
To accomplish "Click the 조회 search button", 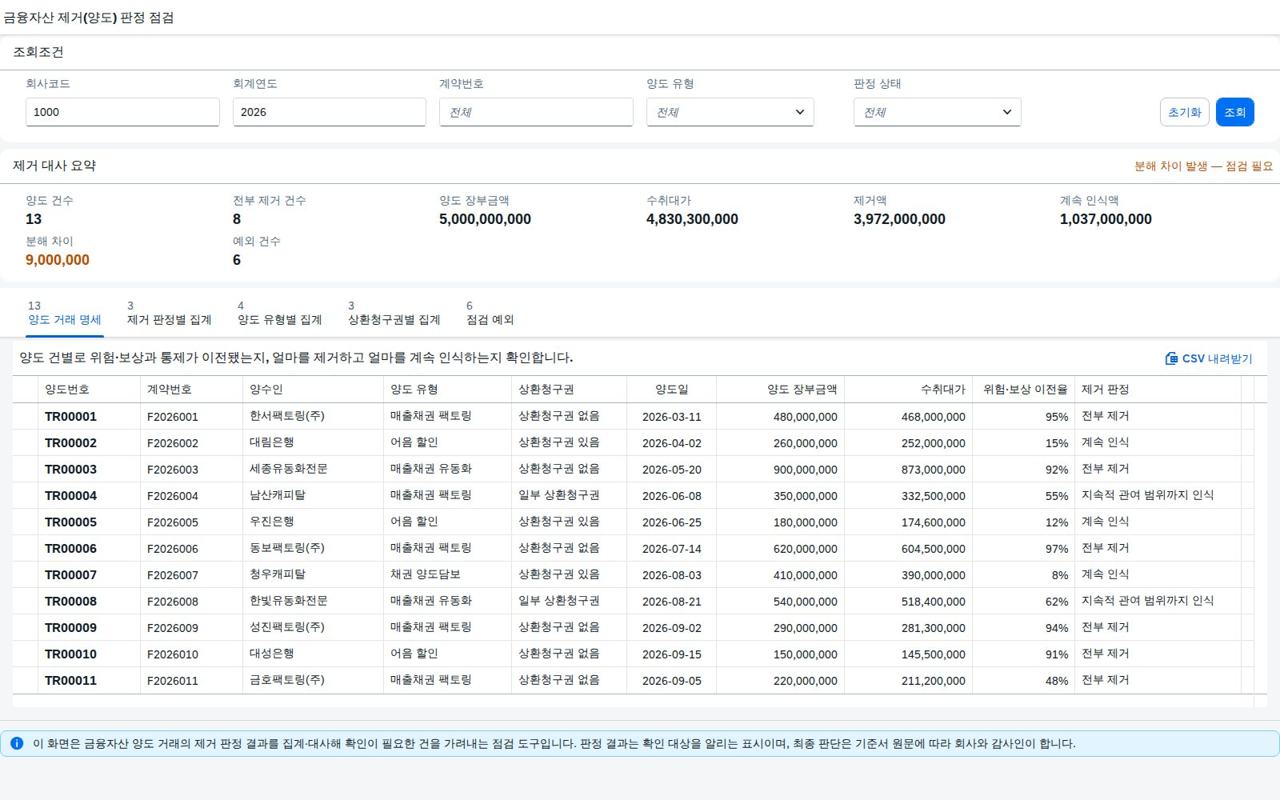I will click(1235, 112).
